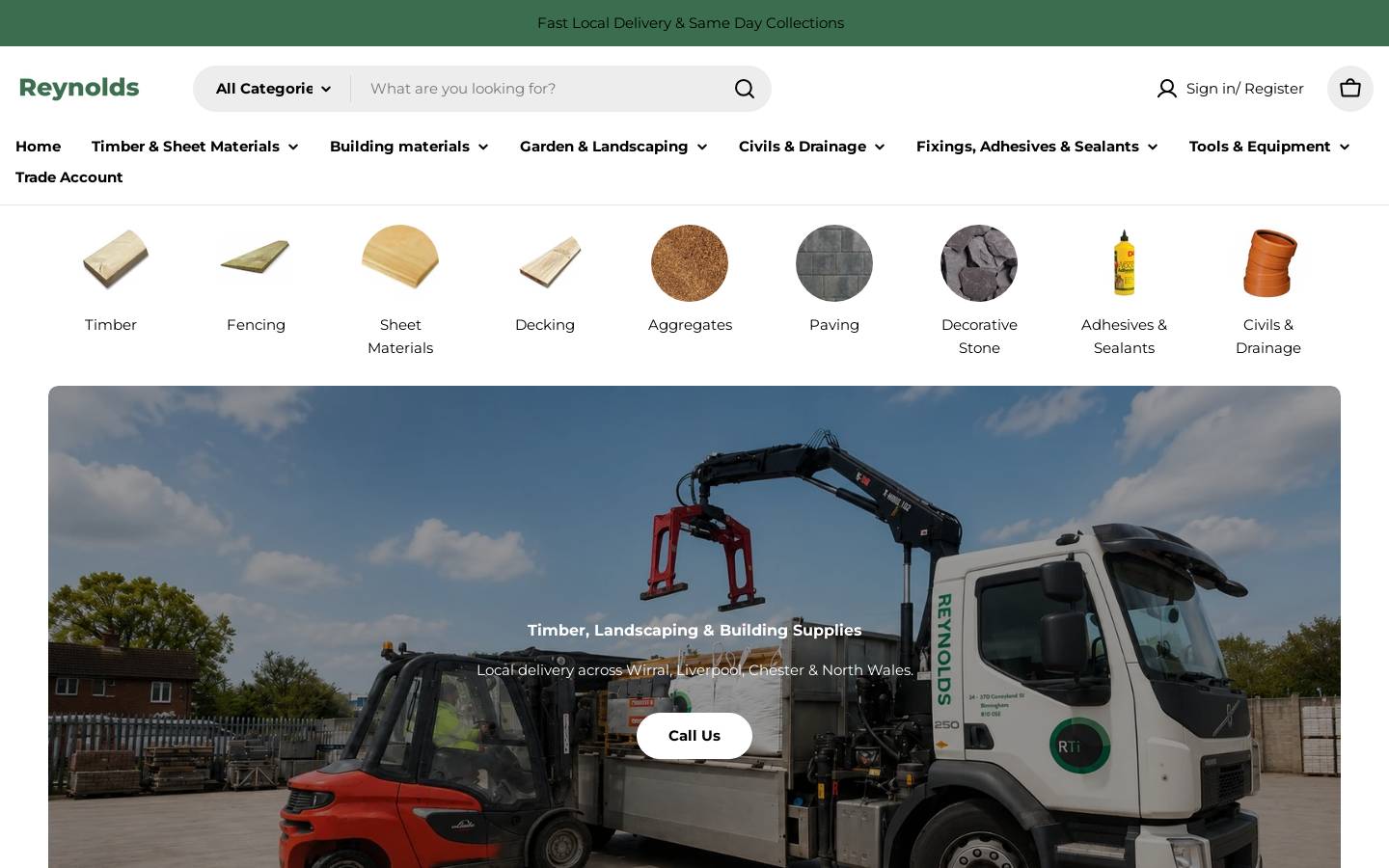Viewport: 1389px width, 868px height.
Task: Go to the Home nav item
Action: pyautogui.click(x=39, y=147)
